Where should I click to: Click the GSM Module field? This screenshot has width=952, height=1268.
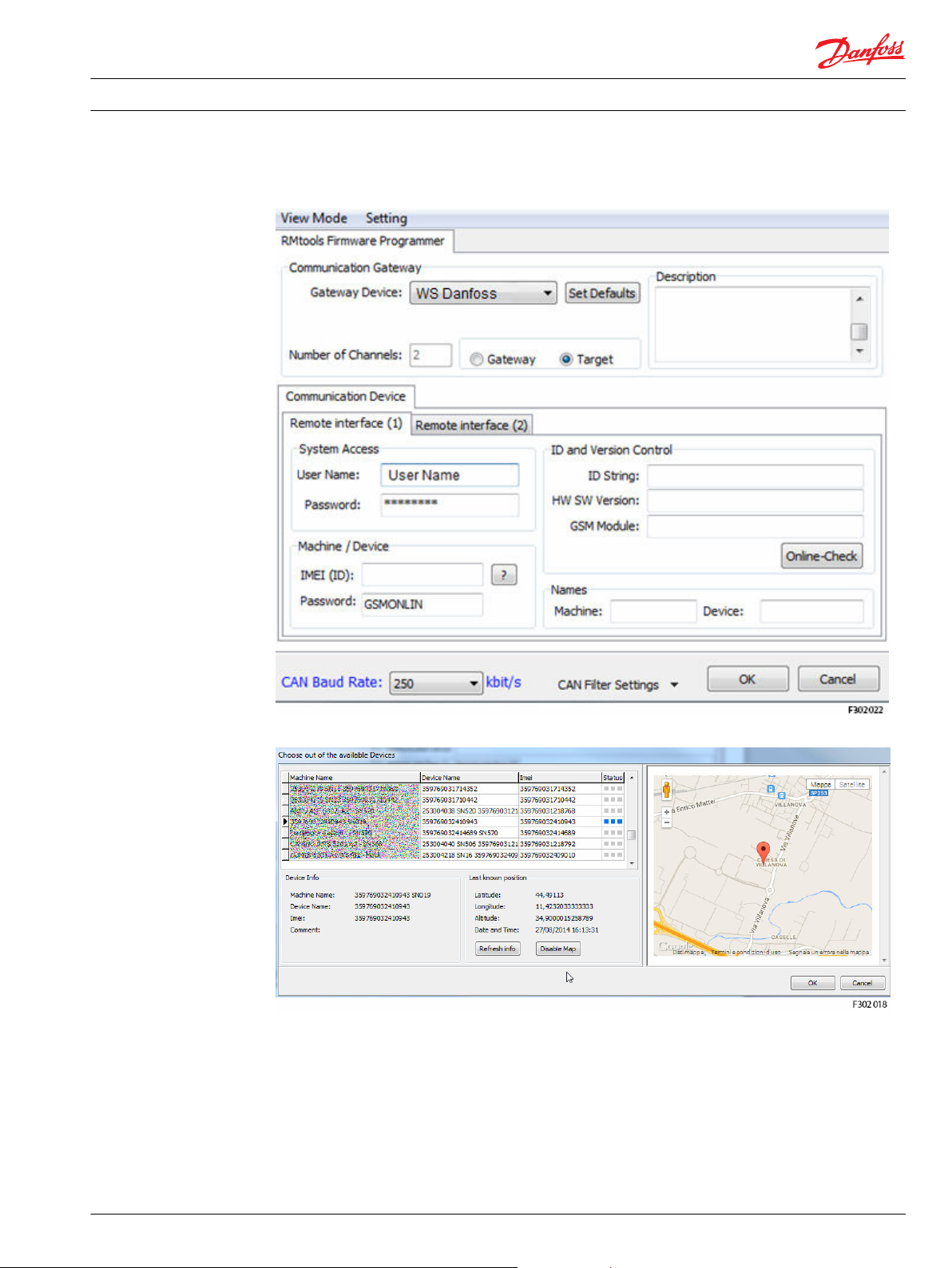(x=756, y=526)
